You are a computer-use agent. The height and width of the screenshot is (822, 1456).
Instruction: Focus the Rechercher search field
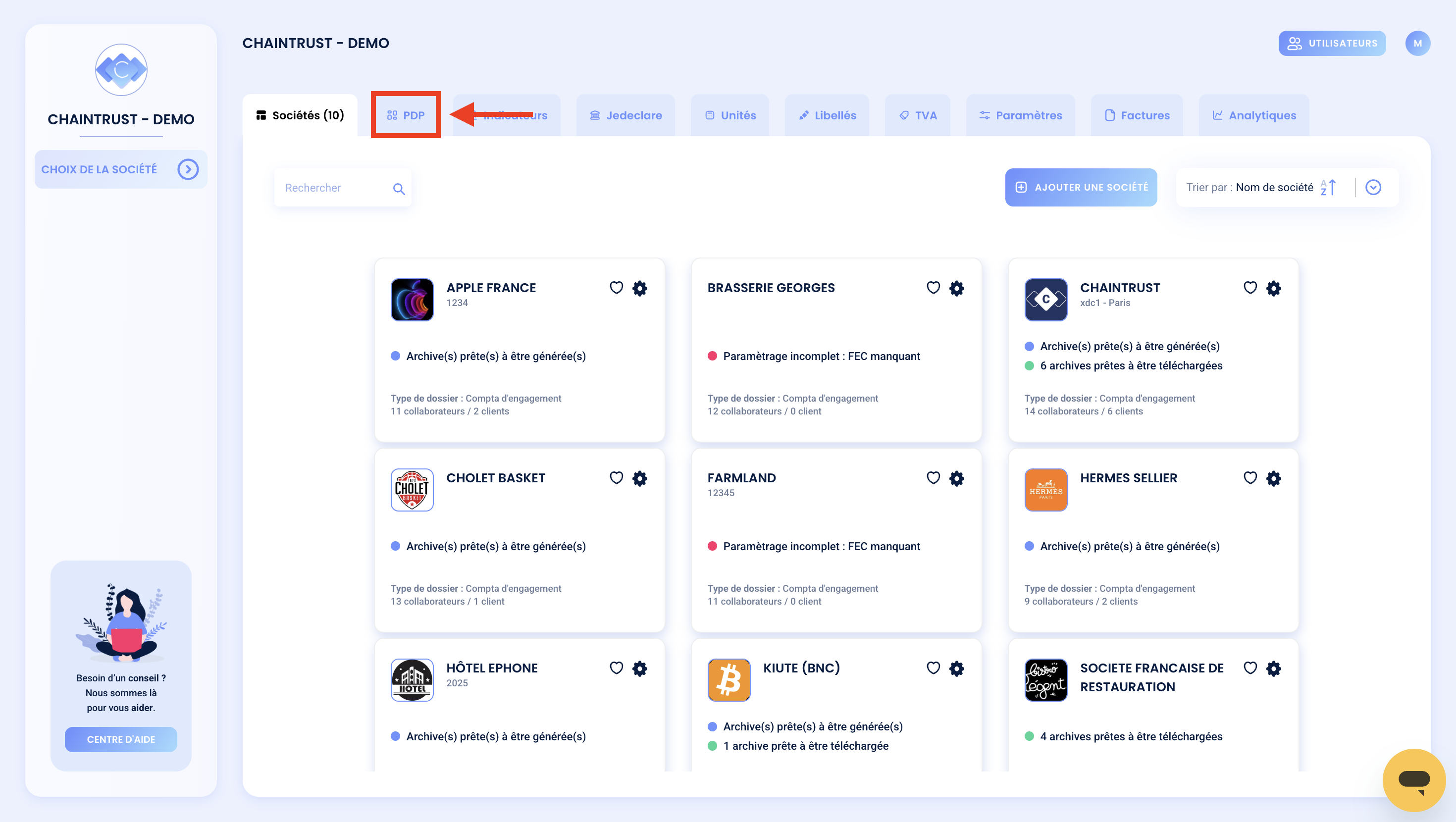click(x=343, y=188)
